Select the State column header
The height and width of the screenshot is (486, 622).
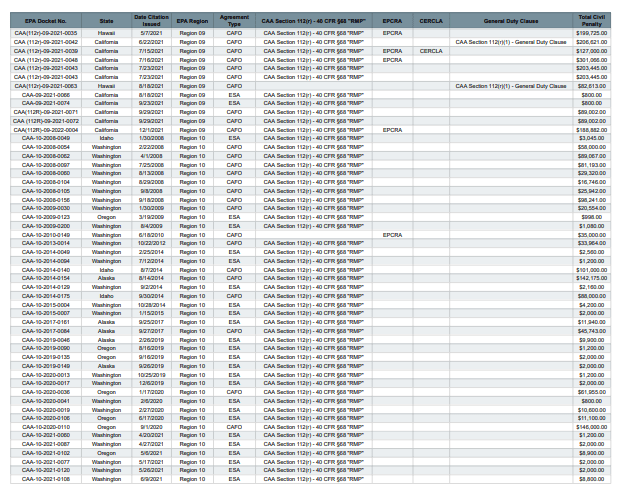coord(107,19)
